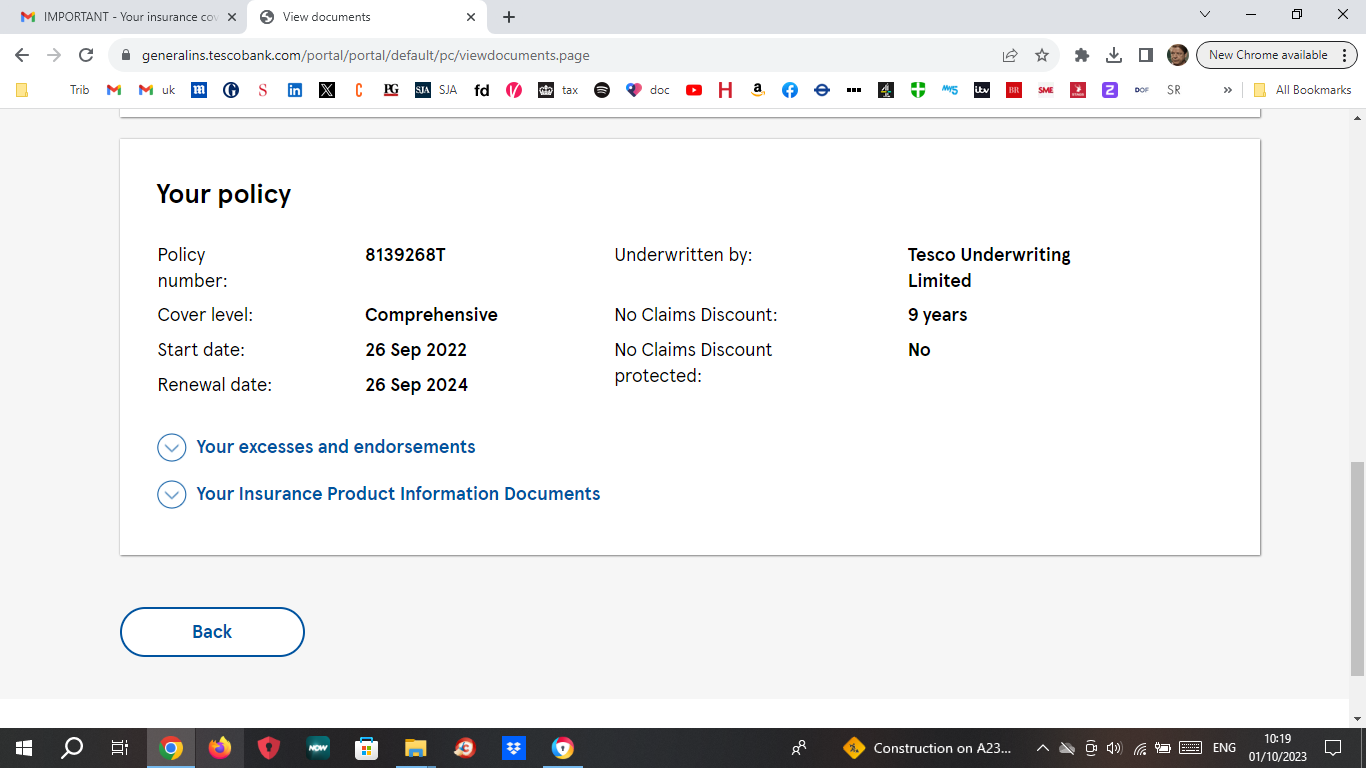Show hidden system tray icons chevron
Screen dimensions: 1366x768
(1042, 748)
